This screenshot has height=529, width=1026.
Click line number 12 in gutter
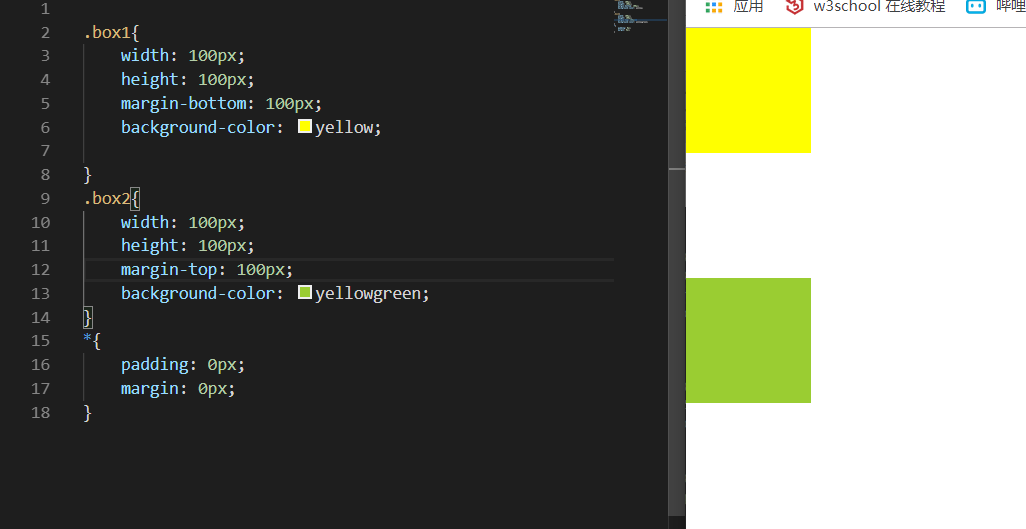point(41,270)
